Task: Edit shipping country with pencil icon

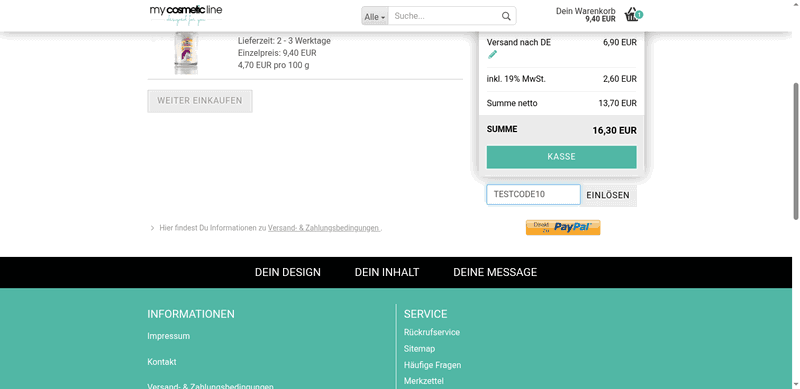Action: [x=492, y=55]
